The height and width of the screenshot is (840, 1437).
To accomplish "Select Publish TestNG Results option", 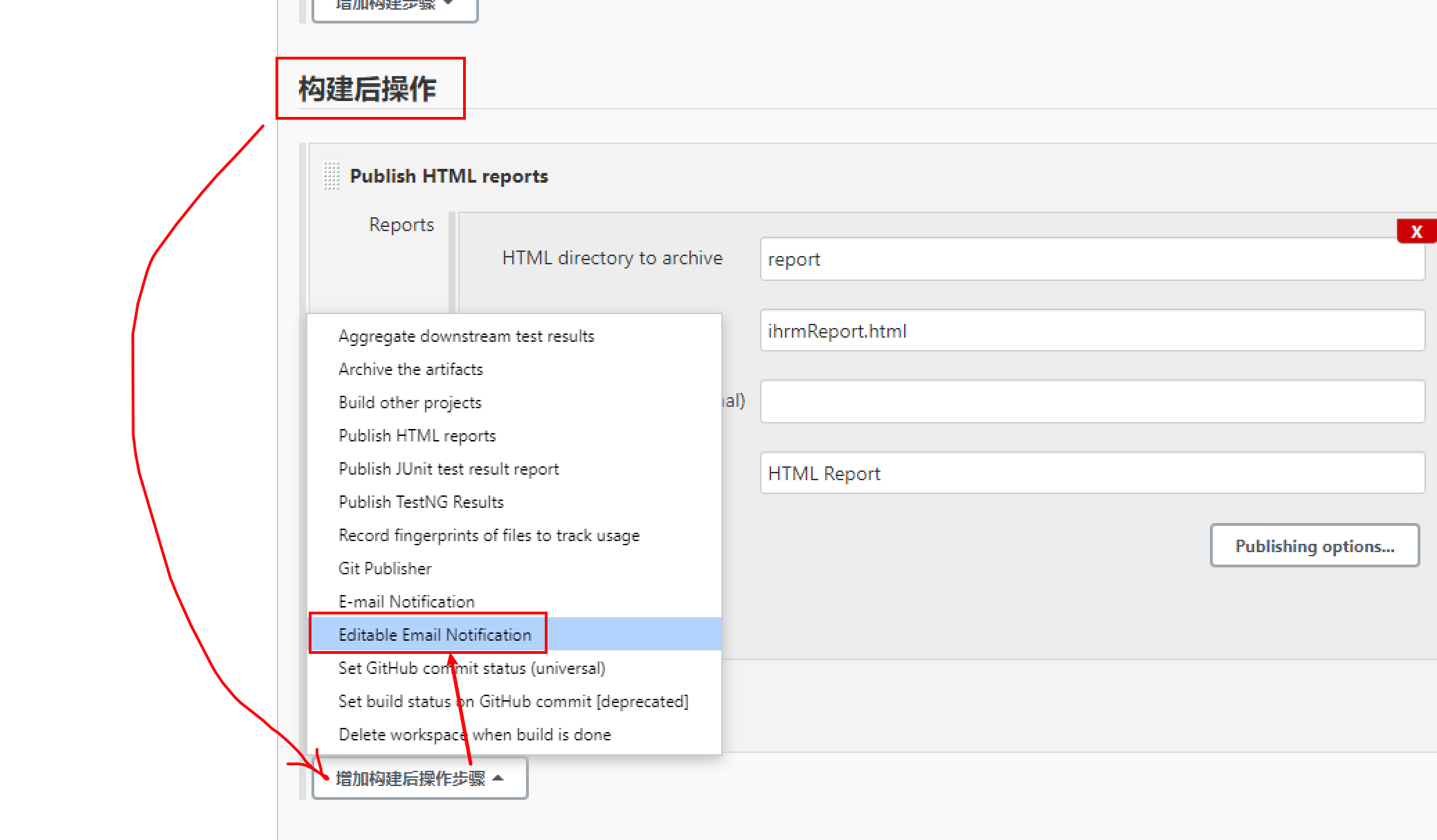I will point(421,502).
